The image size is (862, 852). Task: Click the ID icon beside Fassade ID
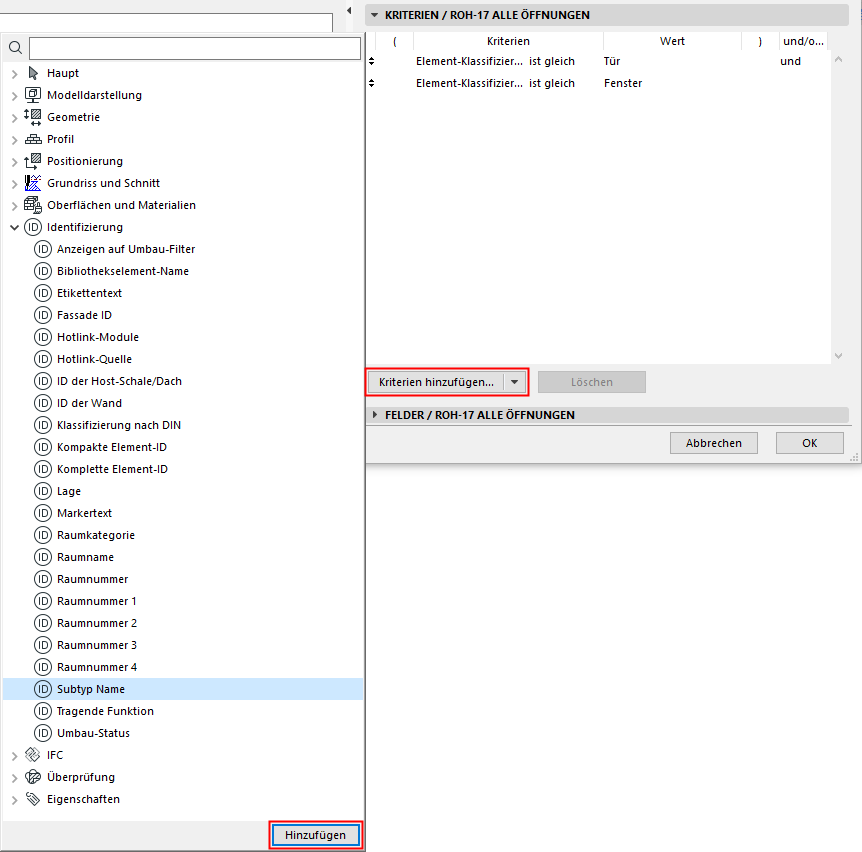[43, 315]
